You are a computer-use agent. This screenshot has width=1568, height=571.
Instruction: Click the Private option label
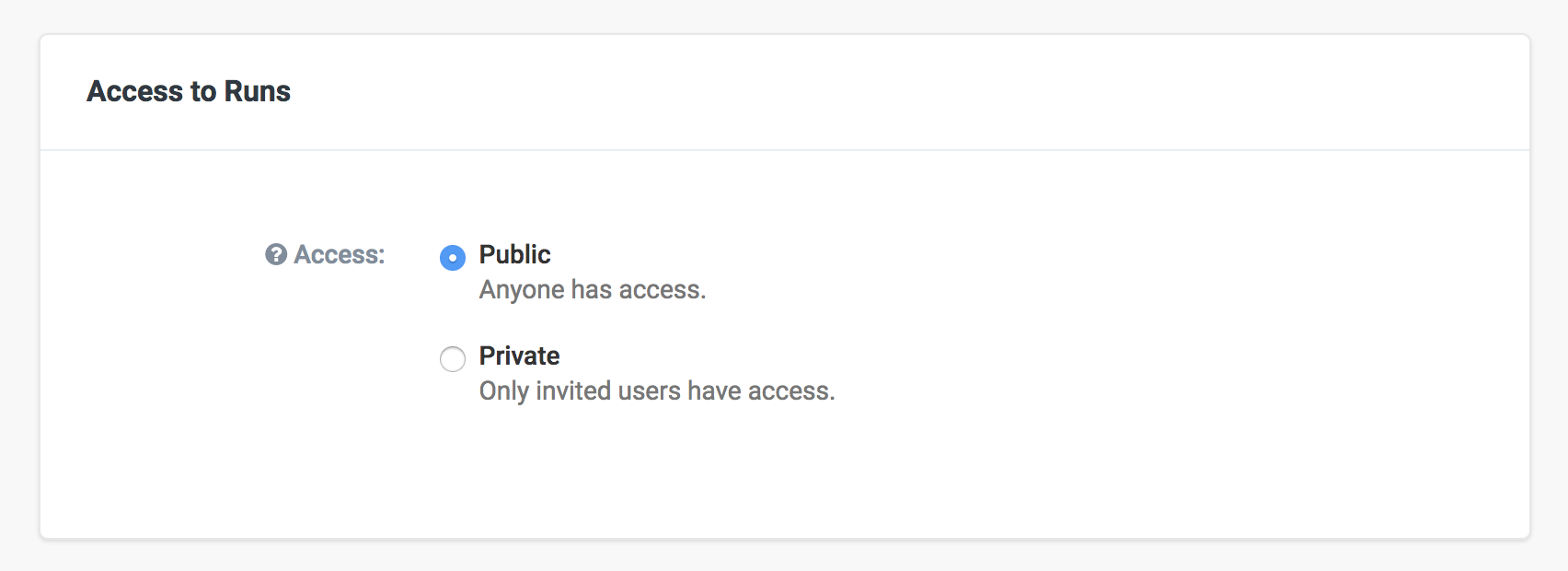tap(518, 355)
